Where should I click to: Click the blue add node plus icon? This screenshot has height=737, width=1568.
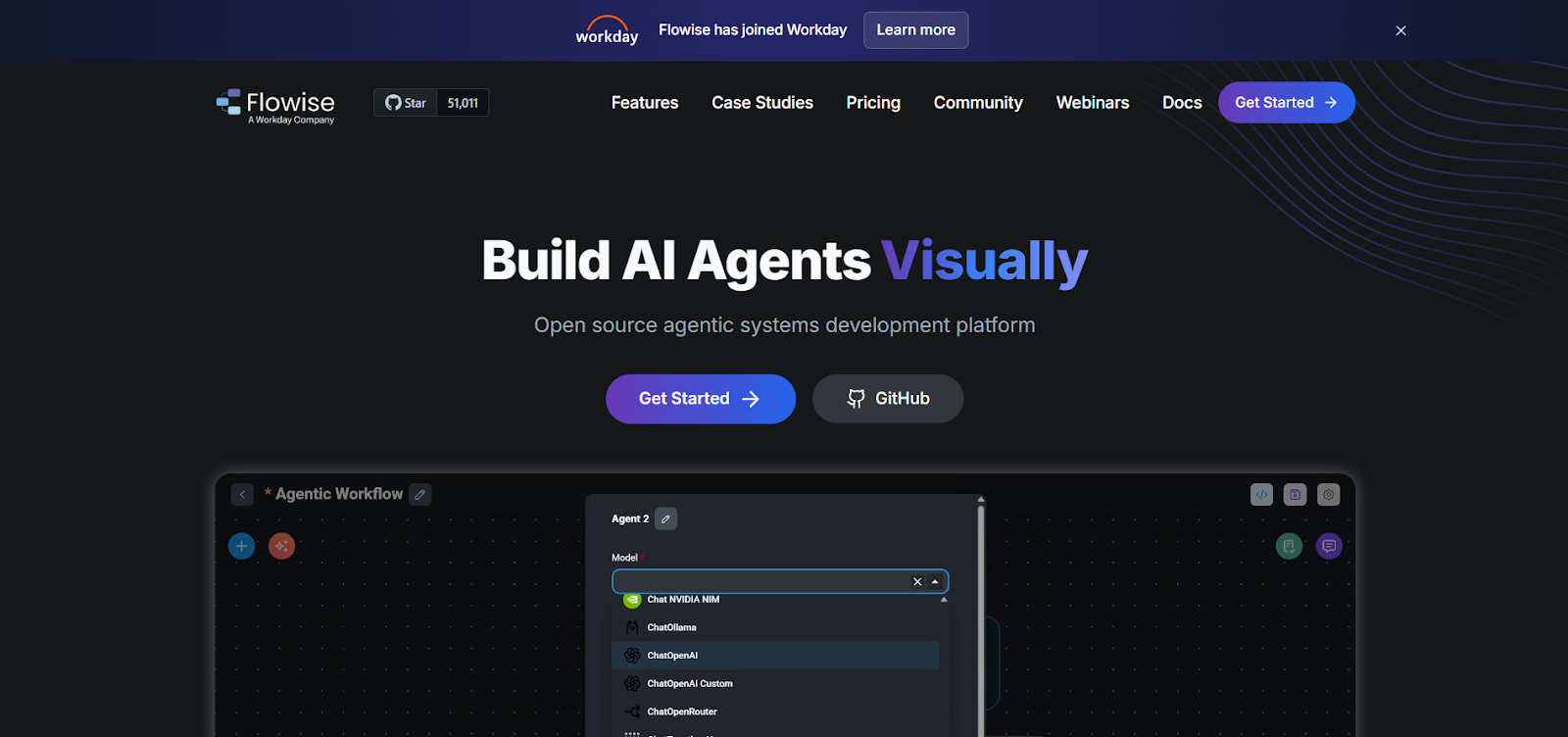pos(241,546)
